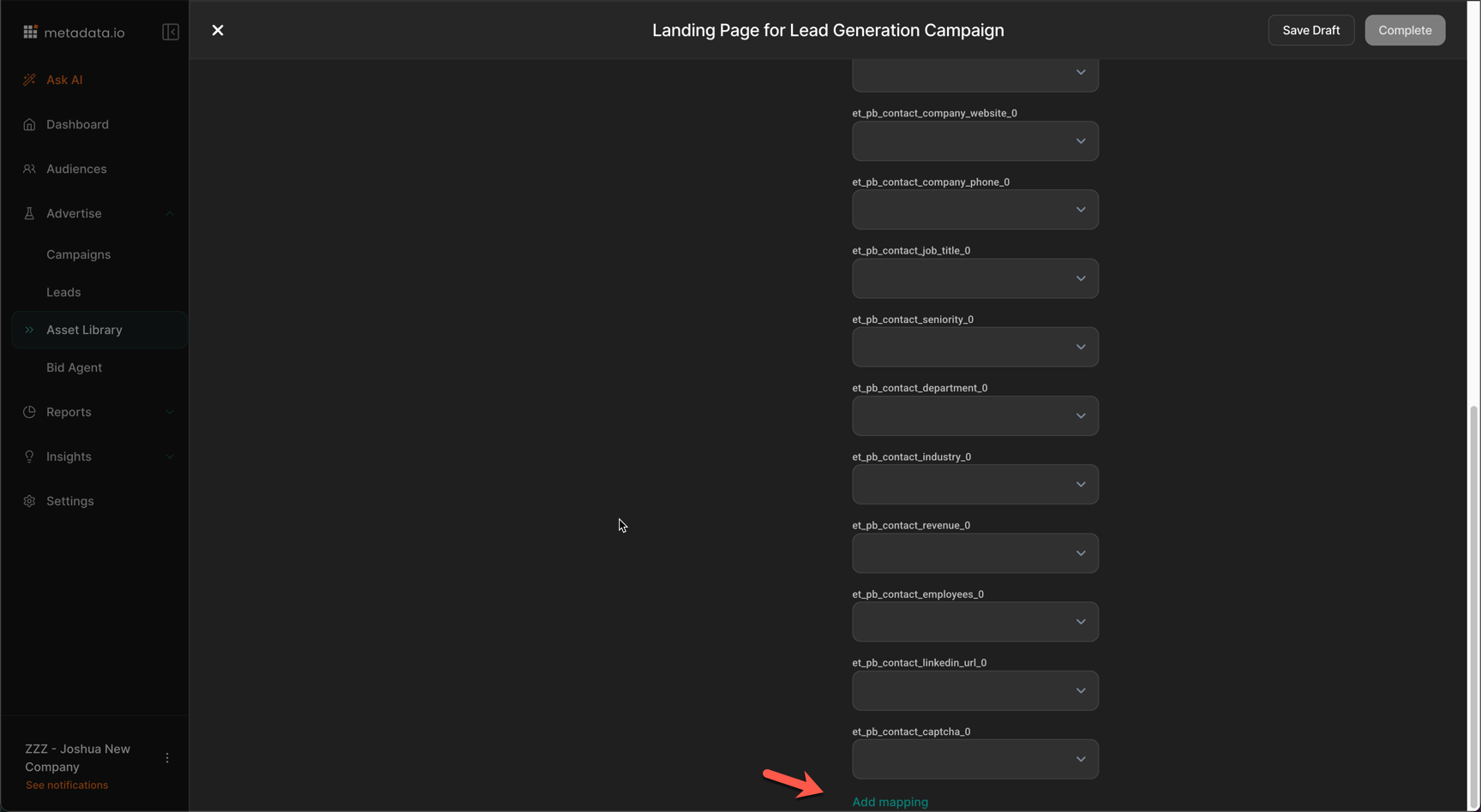
Task: Click the Add mapping link
Action: point(890,802)
